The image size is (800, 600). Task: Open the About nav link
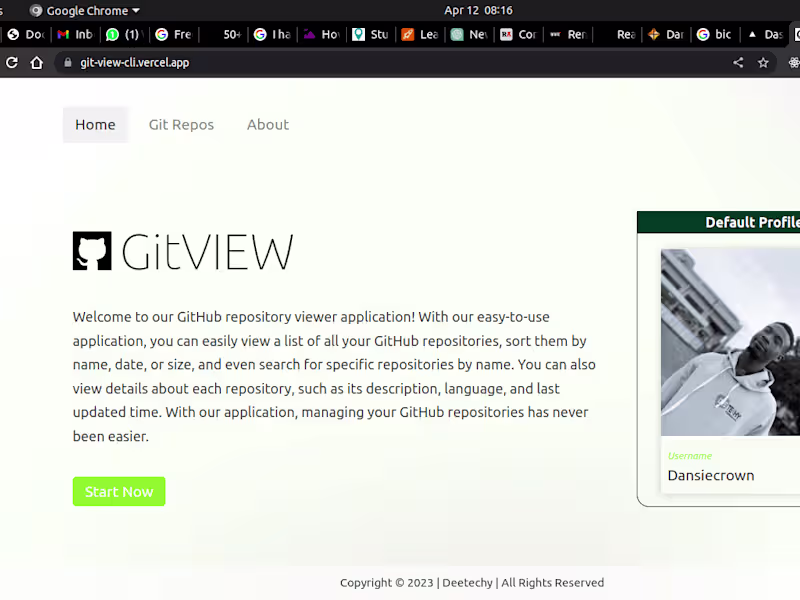pyautogui.click(x=268, y=124)
